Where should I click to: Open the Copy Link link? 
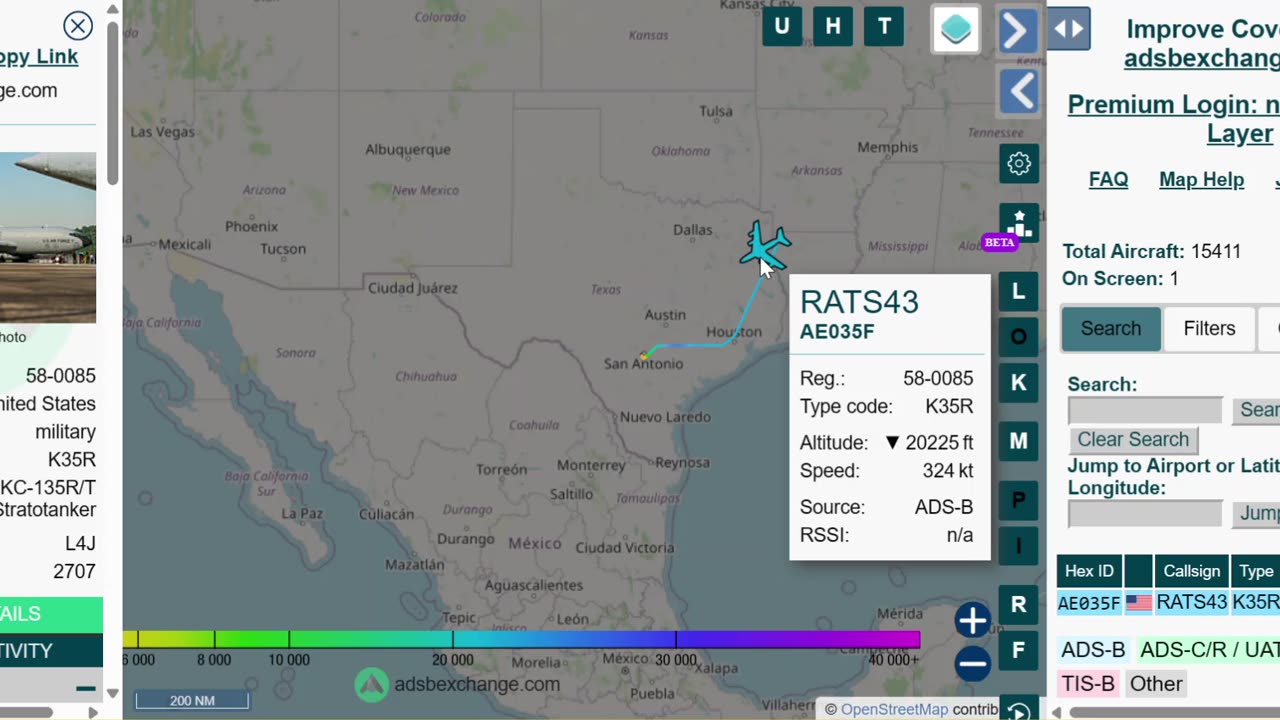[38, 57]
